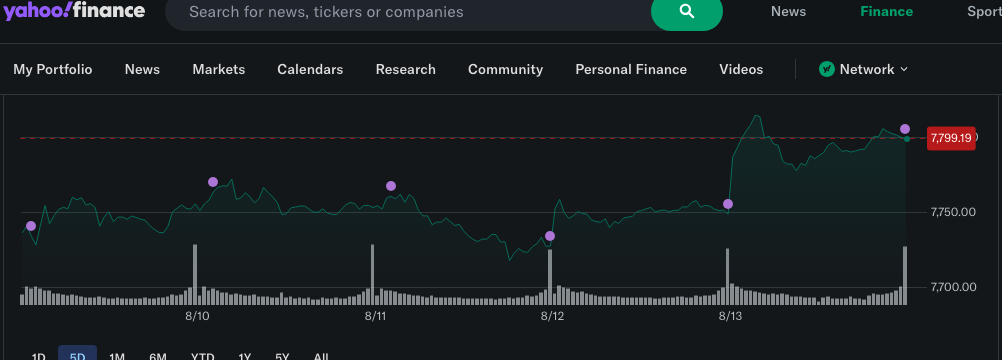Open the Markets menu
Viewport: 1002px width, 360px height.
[x=219, y=69]
